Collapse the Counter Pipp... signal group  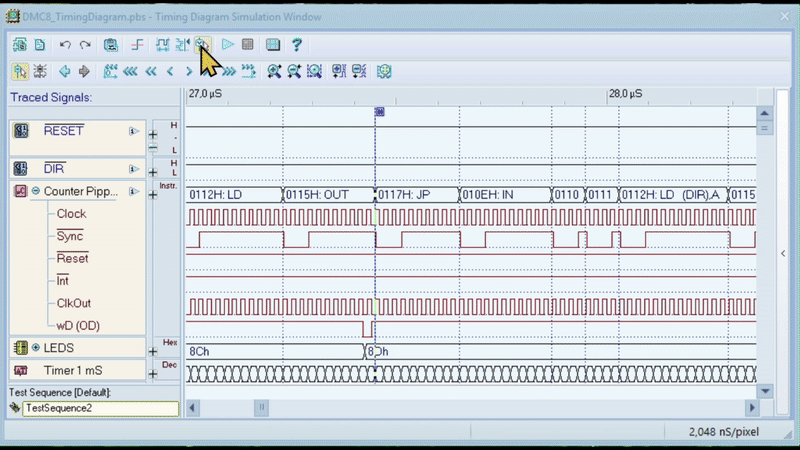(x=36, y=191)
